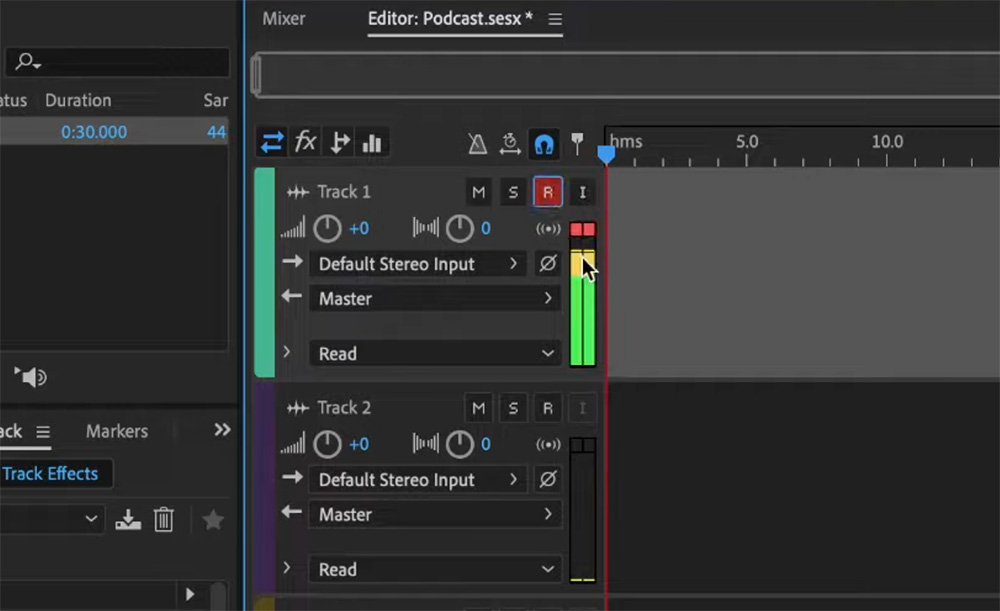1000x611 pixels.
Task: Toggle Inputs/Outputs view in editor toolbar
Action: (272, 142)
